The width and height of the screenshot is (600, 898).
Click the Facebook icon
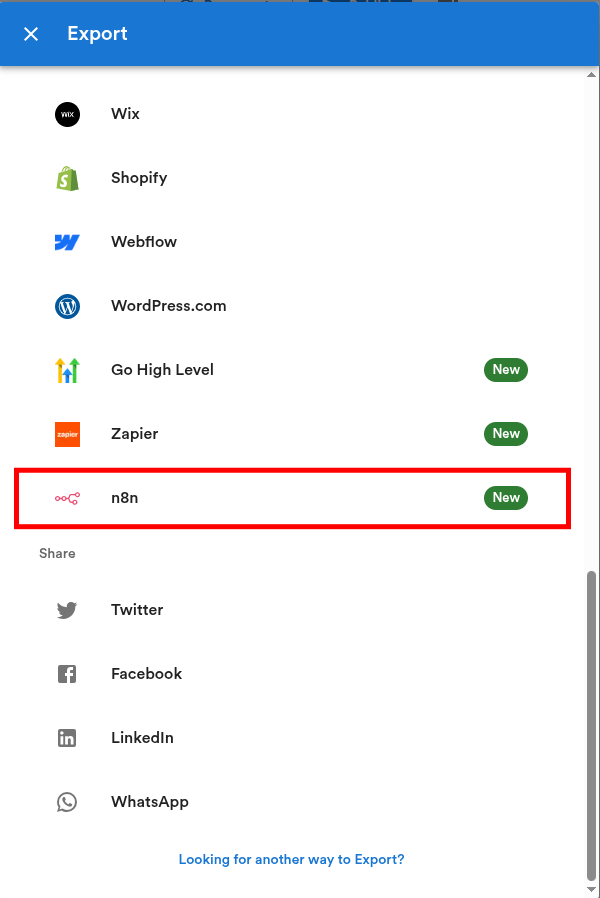pyautogui.click(x=67, y=674)
